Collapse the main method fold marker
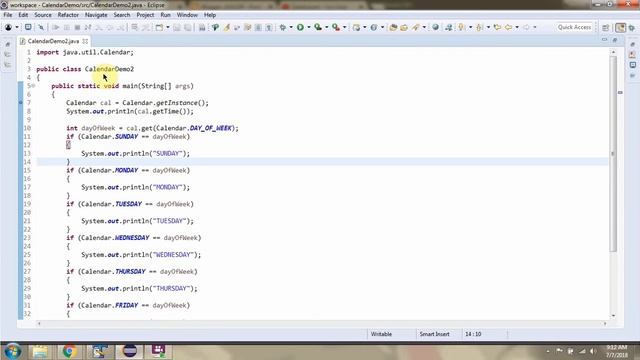Screen dimensions: 640x360 point(33,86)
